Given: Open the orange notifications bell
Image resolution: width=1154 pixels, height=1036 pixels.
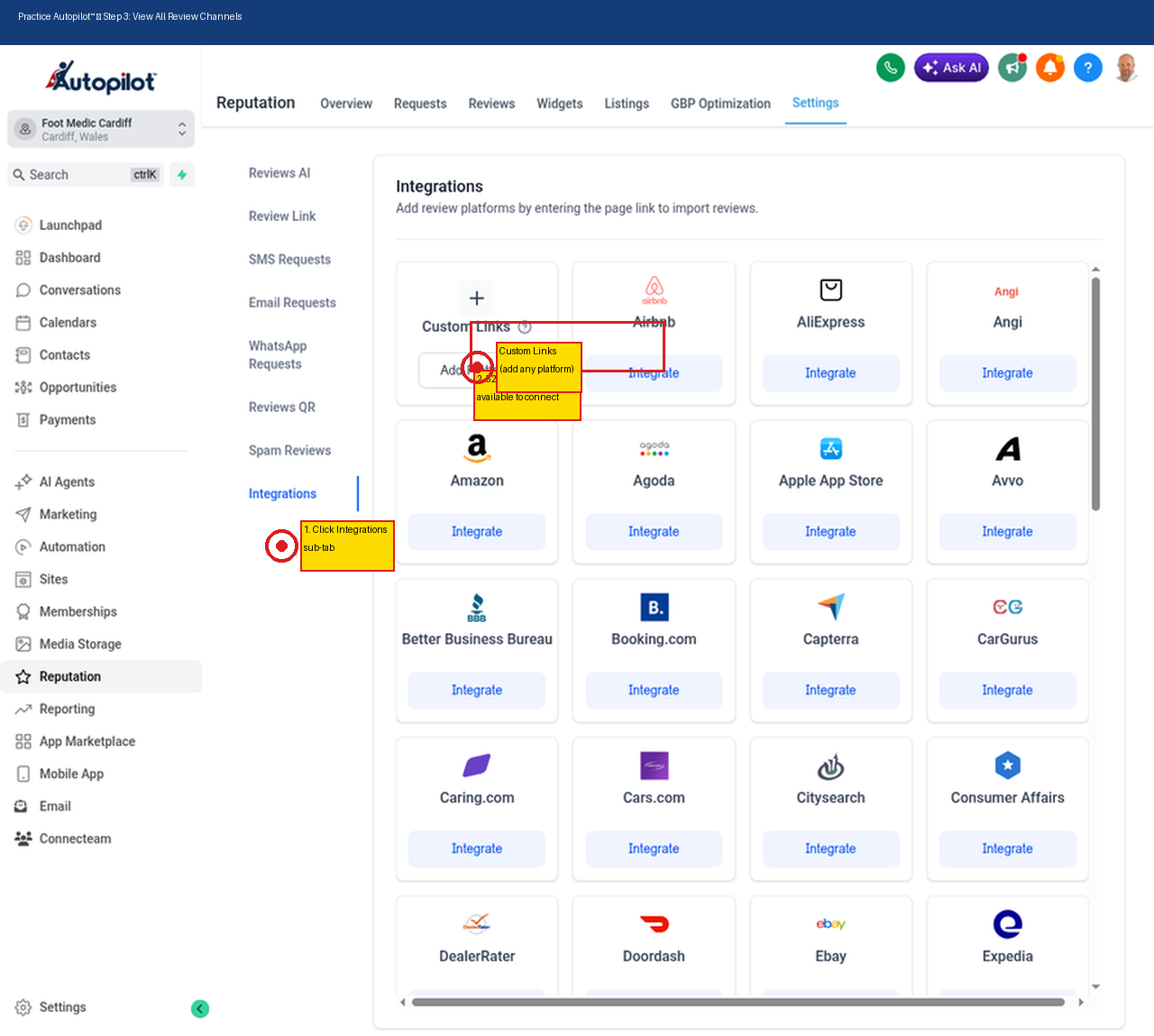Looking at the screenshot, I should [1050, 68].
